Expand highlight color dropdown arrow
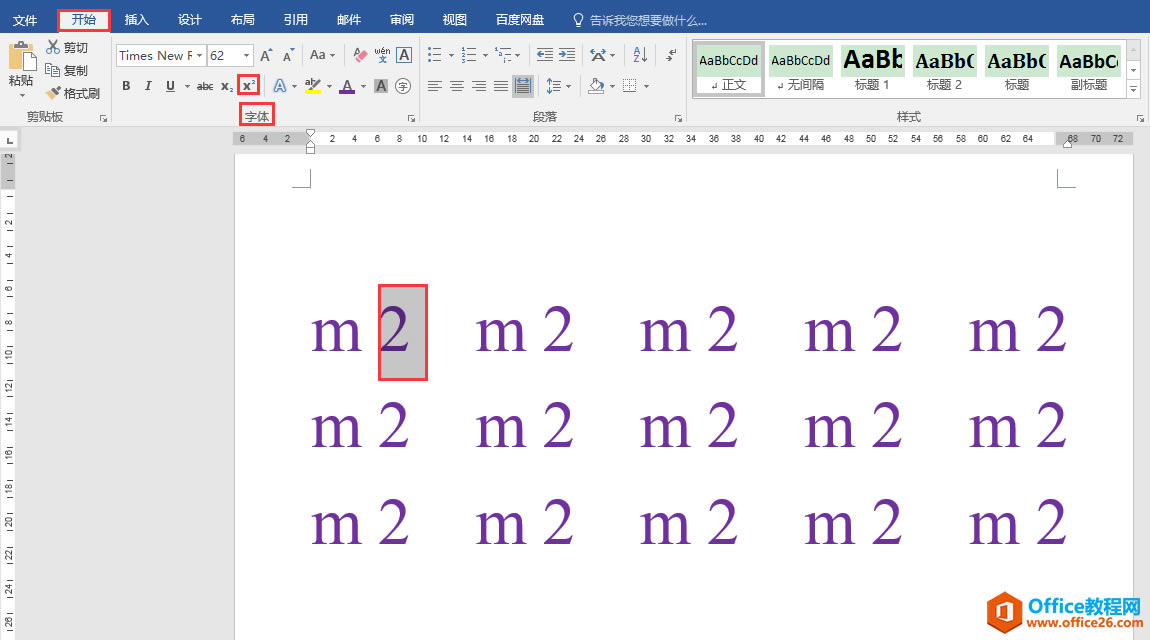Image resolution: width=1150 pixels, height=640 pixels. point(329,87)
